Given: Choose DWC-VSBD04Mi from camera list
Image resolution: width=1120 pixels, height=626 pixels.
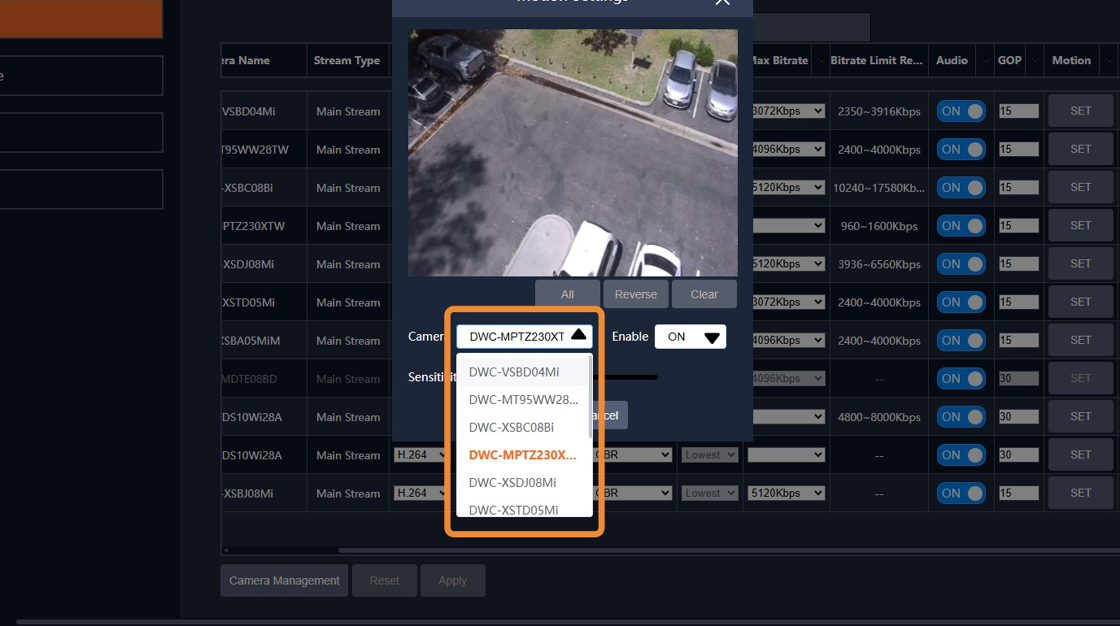Looking at the screenshot, I should (522, 372).
